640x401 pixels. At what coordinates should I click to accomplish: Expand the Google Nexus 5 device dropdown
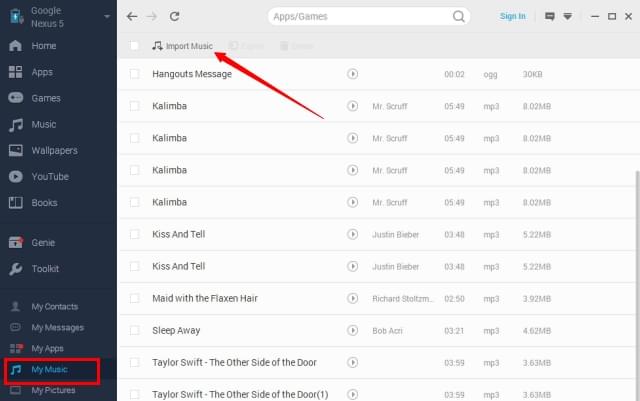(107, 17)
